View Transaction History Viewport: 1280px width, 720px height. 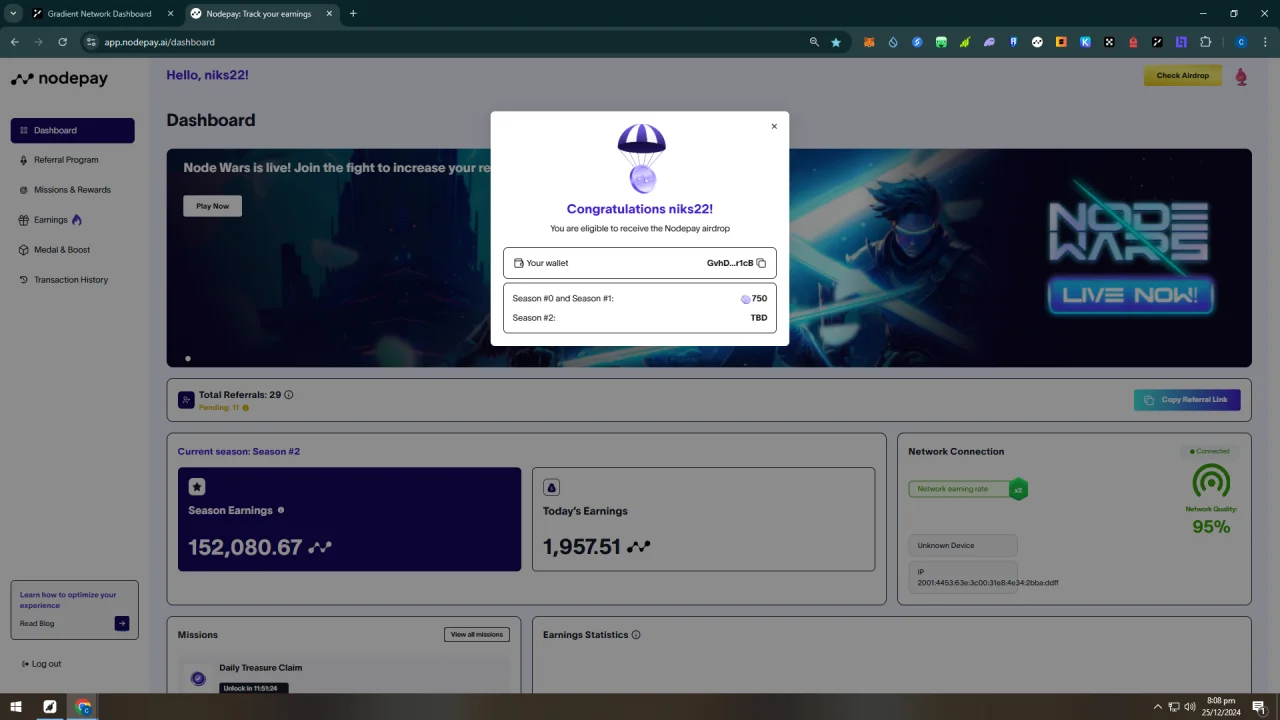72,280
